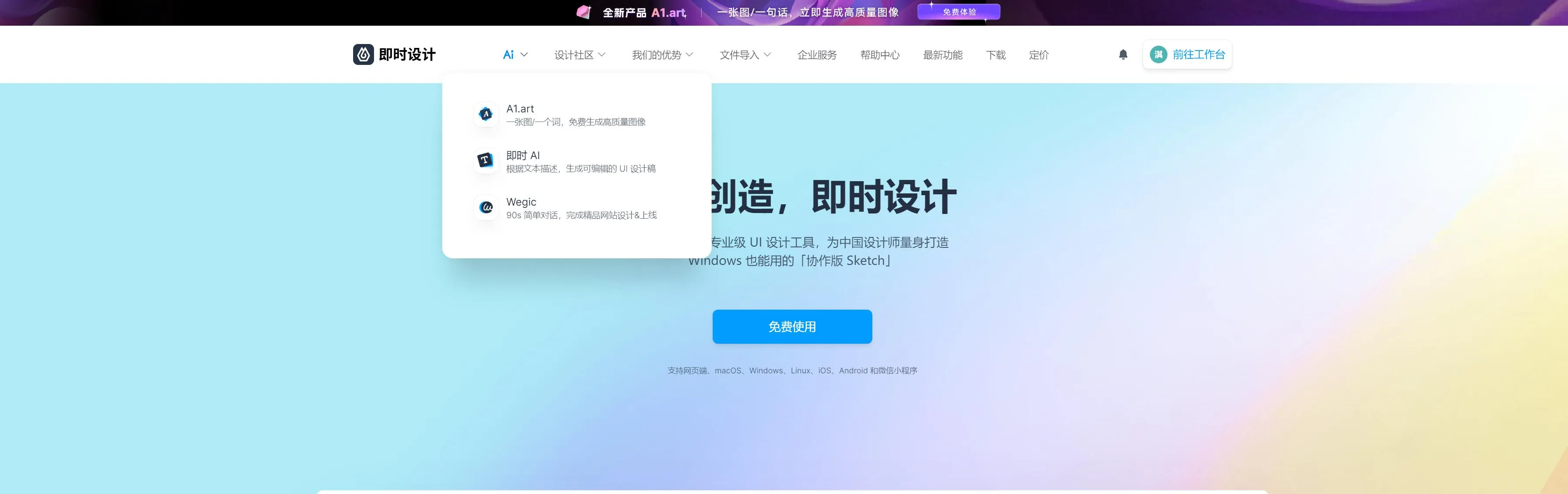1568x494 pixels.
Task: Select Wegic entry text in Ai menu
Action: [x=521, y=202]
